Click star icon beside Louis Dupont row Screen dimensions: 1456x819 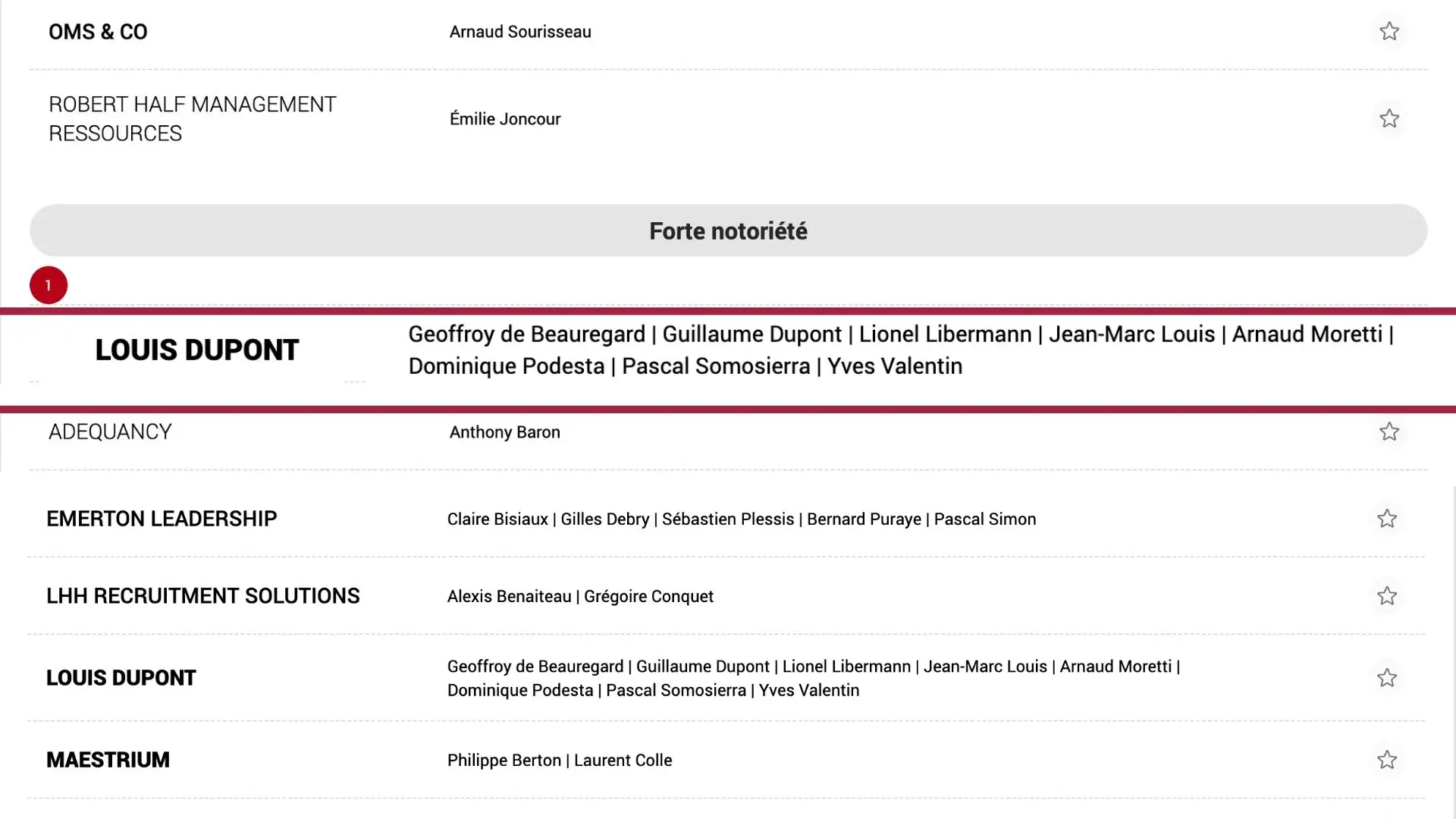click(1386, 678)
